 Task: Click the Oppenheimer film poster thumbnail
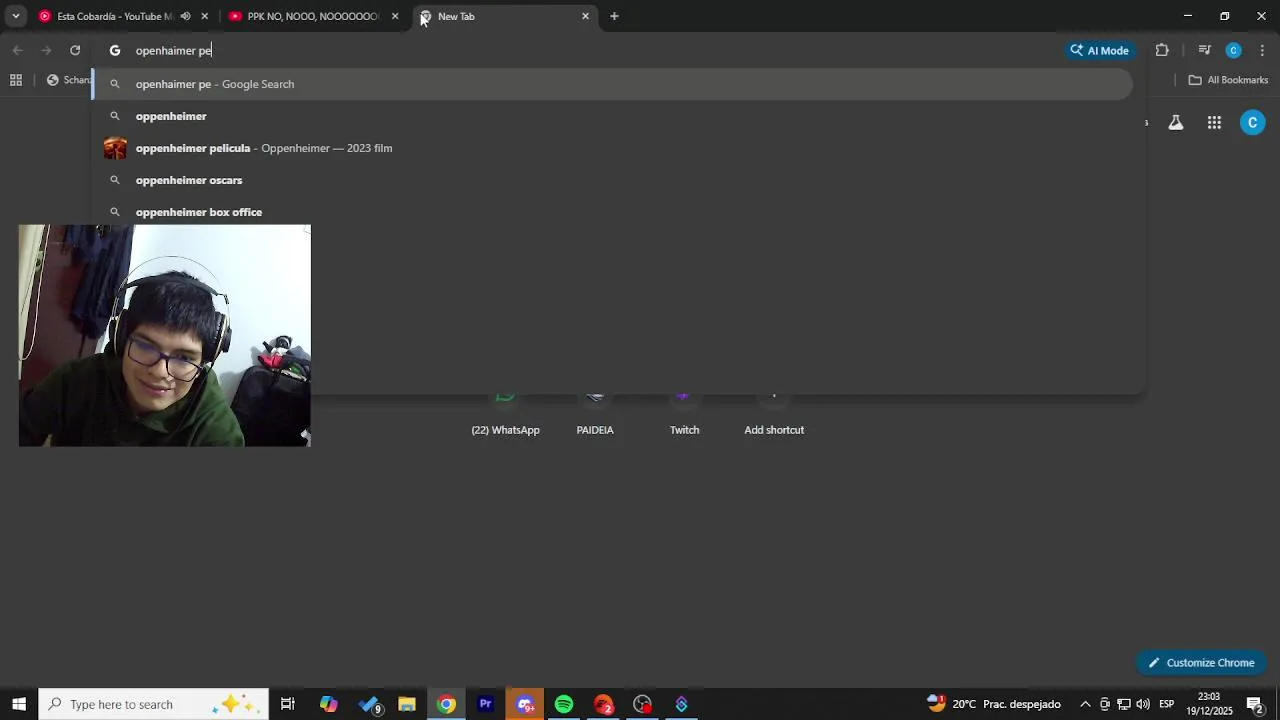point(116,148)
